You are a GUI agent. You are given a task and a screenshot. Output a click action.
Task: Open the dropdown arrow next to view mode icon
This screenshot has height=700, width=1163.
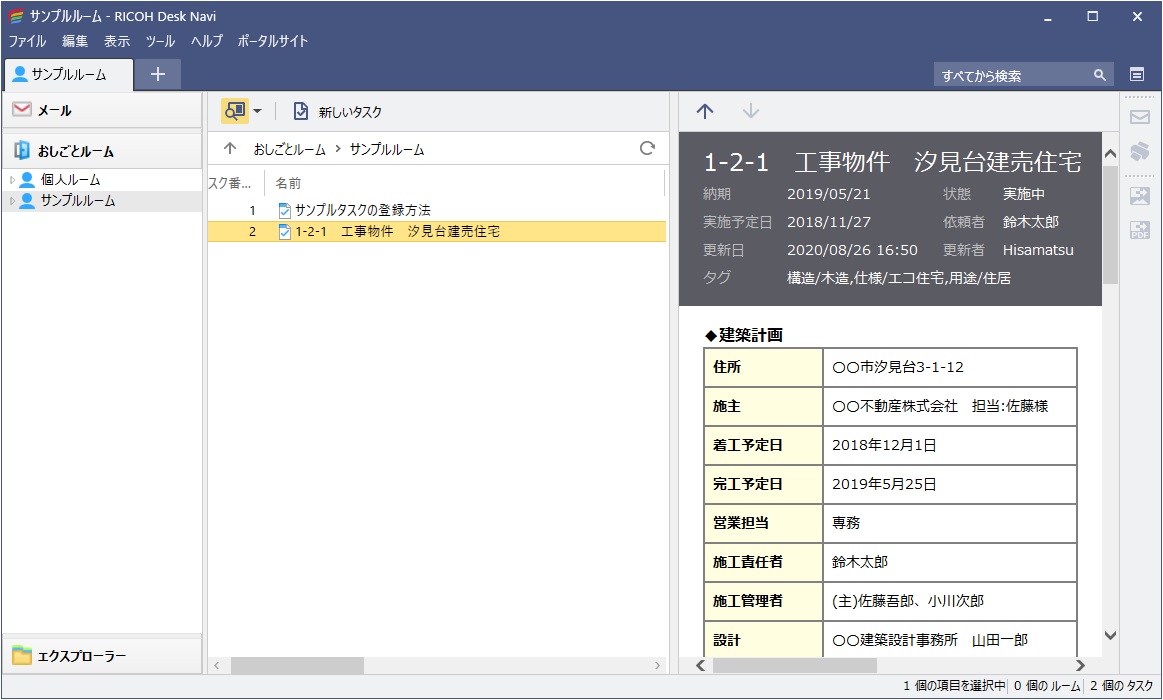(257, 112)
